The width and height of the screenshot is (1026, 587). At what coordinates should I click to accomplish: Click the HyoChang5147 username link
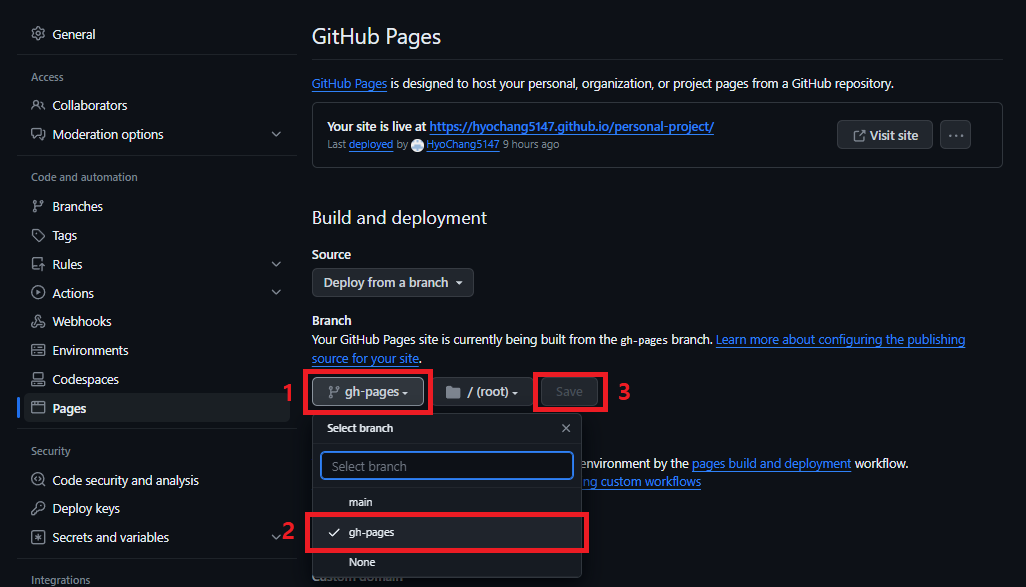(x=463, y=144)
